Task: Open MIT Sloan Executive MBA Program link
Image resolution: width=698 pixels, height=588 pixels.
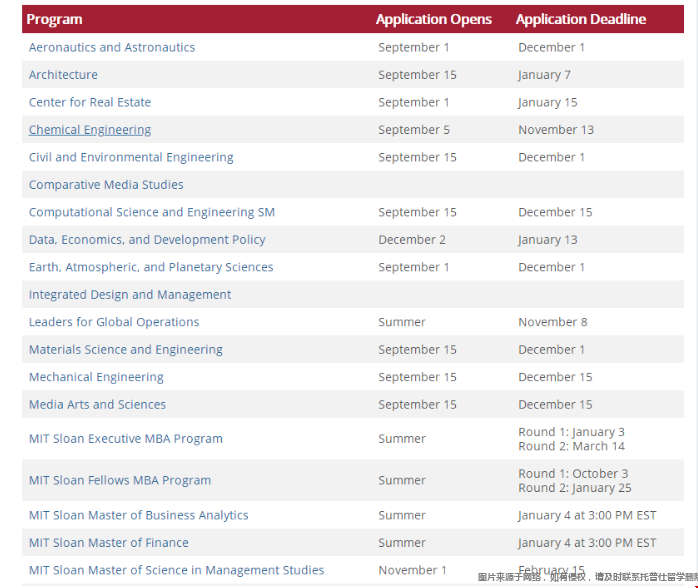Action: tap(126, 438)
